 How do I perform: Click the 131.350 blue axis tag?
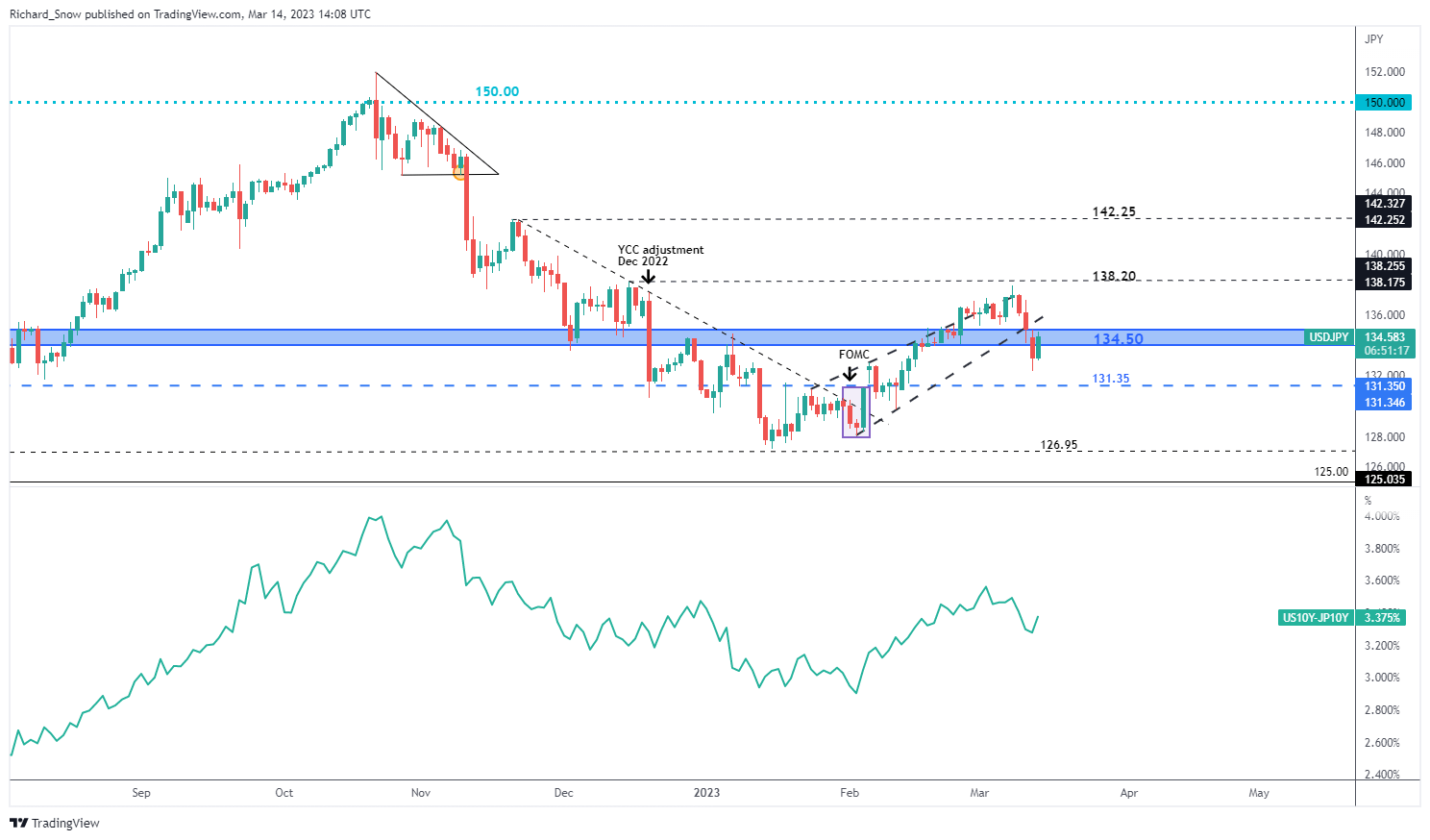click(x=1384, y=386)
